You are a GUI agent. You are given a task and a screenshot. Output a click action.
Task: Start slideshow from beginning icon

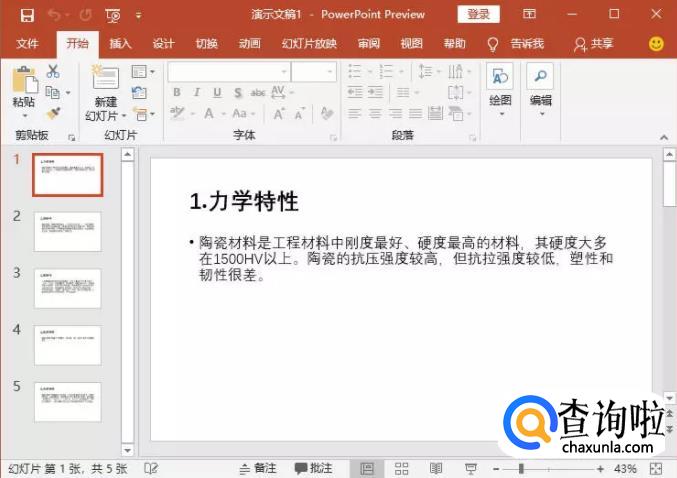[x=113, y=16]
